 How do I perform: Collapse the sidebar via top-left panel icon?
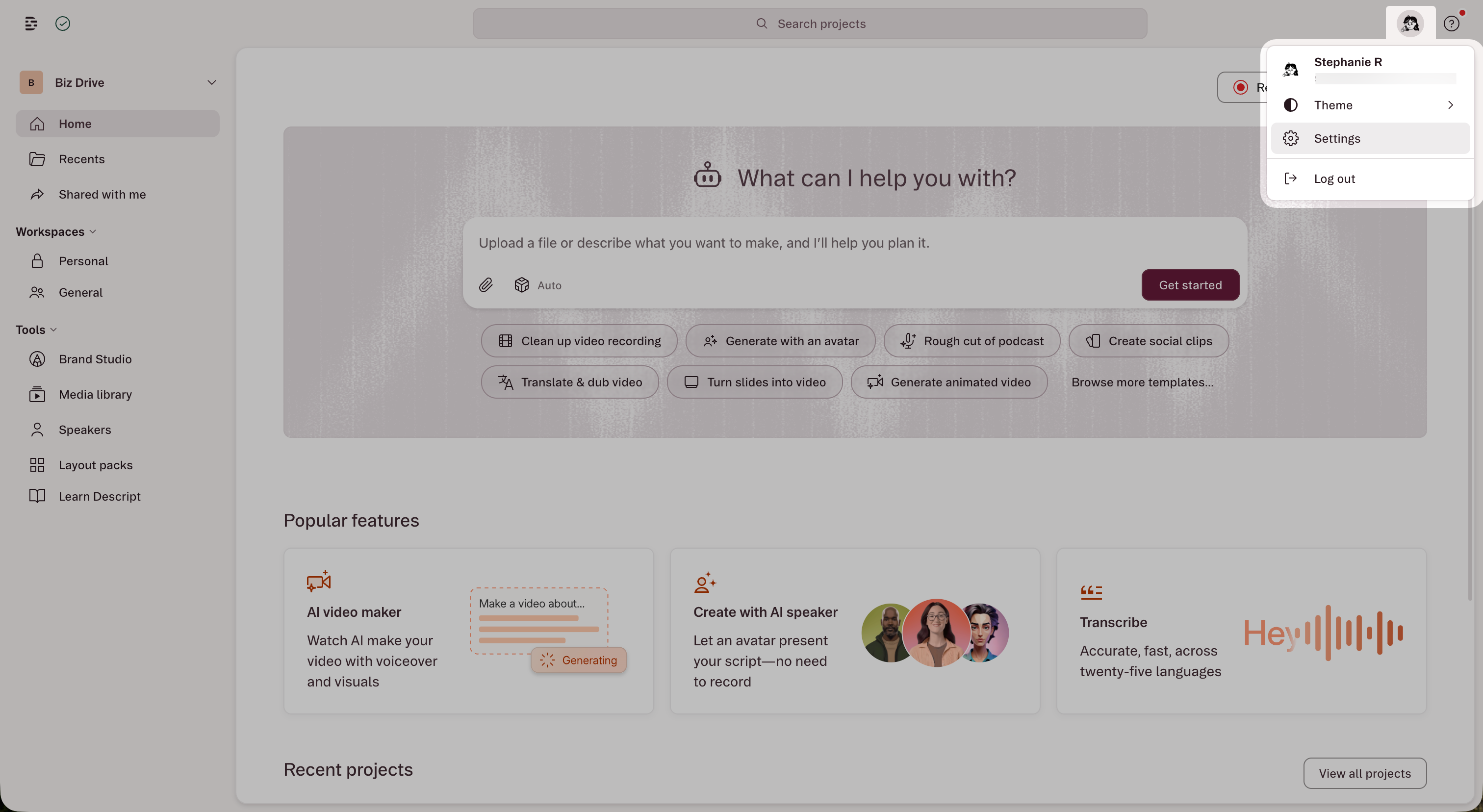[x=31, y=24]
